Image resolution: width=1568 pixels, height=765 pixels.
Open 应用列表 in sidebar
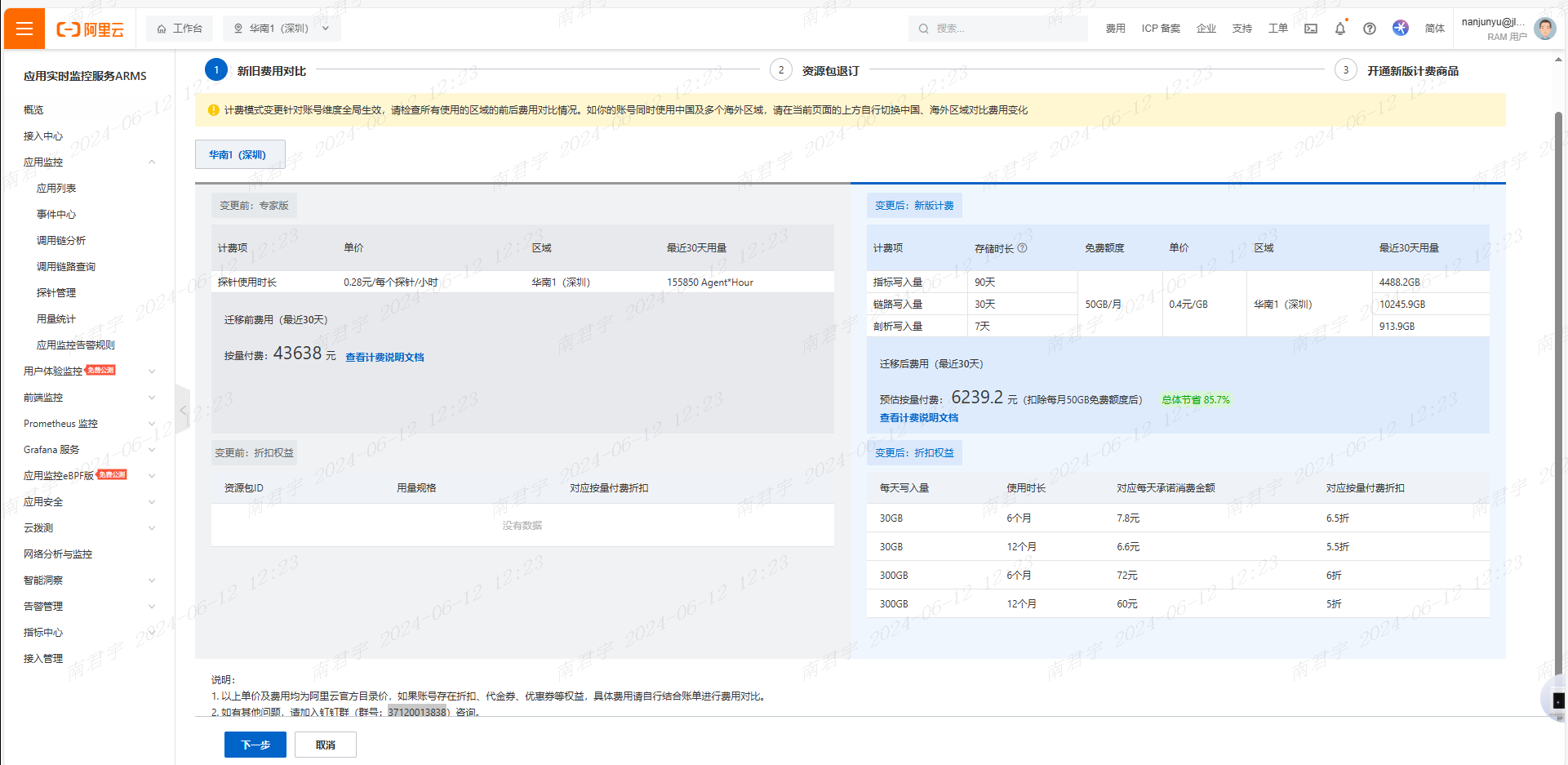point(56,189)
